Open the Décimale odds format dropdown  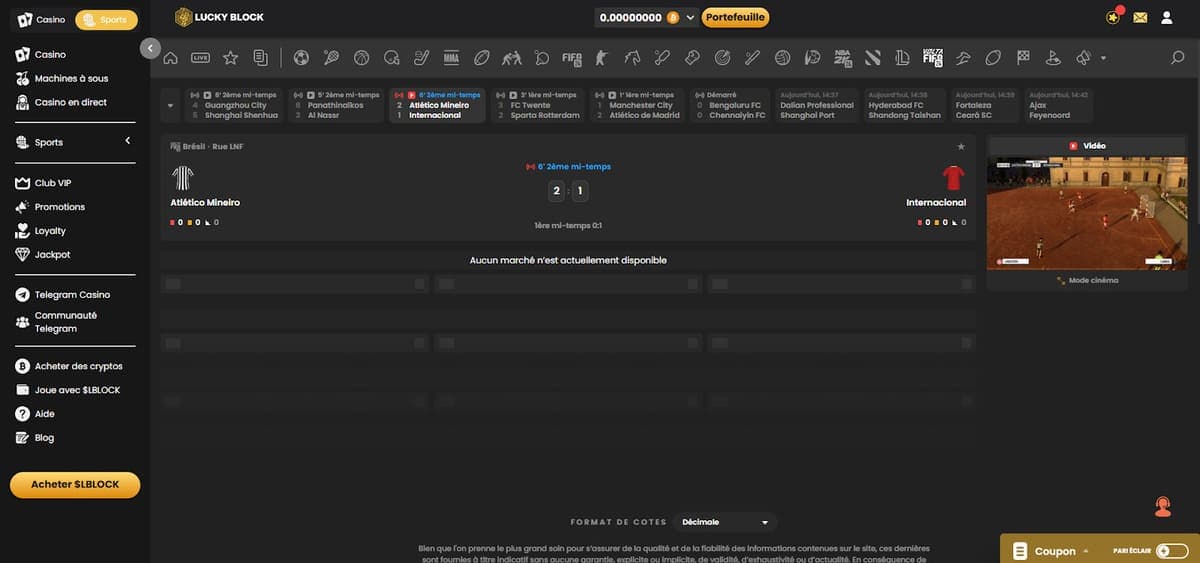[x=725, y=522]
